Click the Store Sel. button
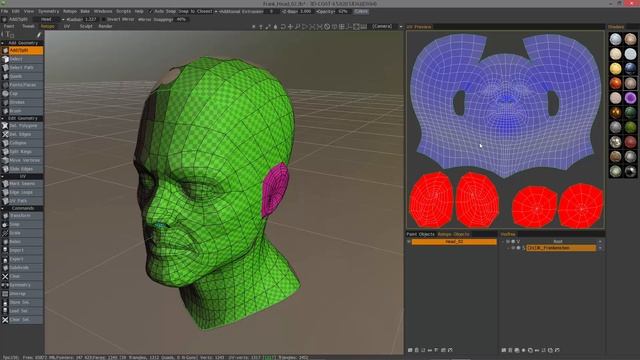This screenshot has height=360, width=640. (22, 302)
